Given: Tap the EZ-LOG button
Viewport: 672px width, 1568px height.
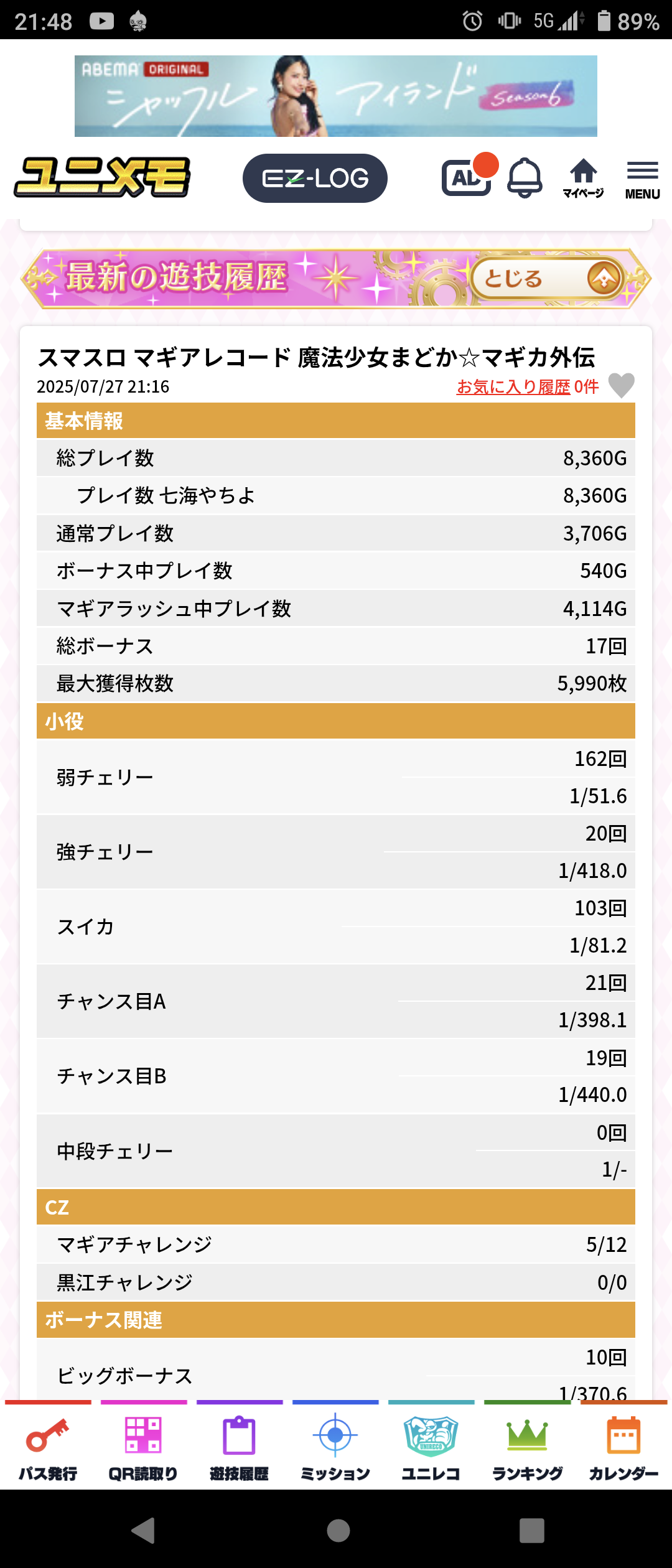Looking at the screenshot, I should point(315,179).
